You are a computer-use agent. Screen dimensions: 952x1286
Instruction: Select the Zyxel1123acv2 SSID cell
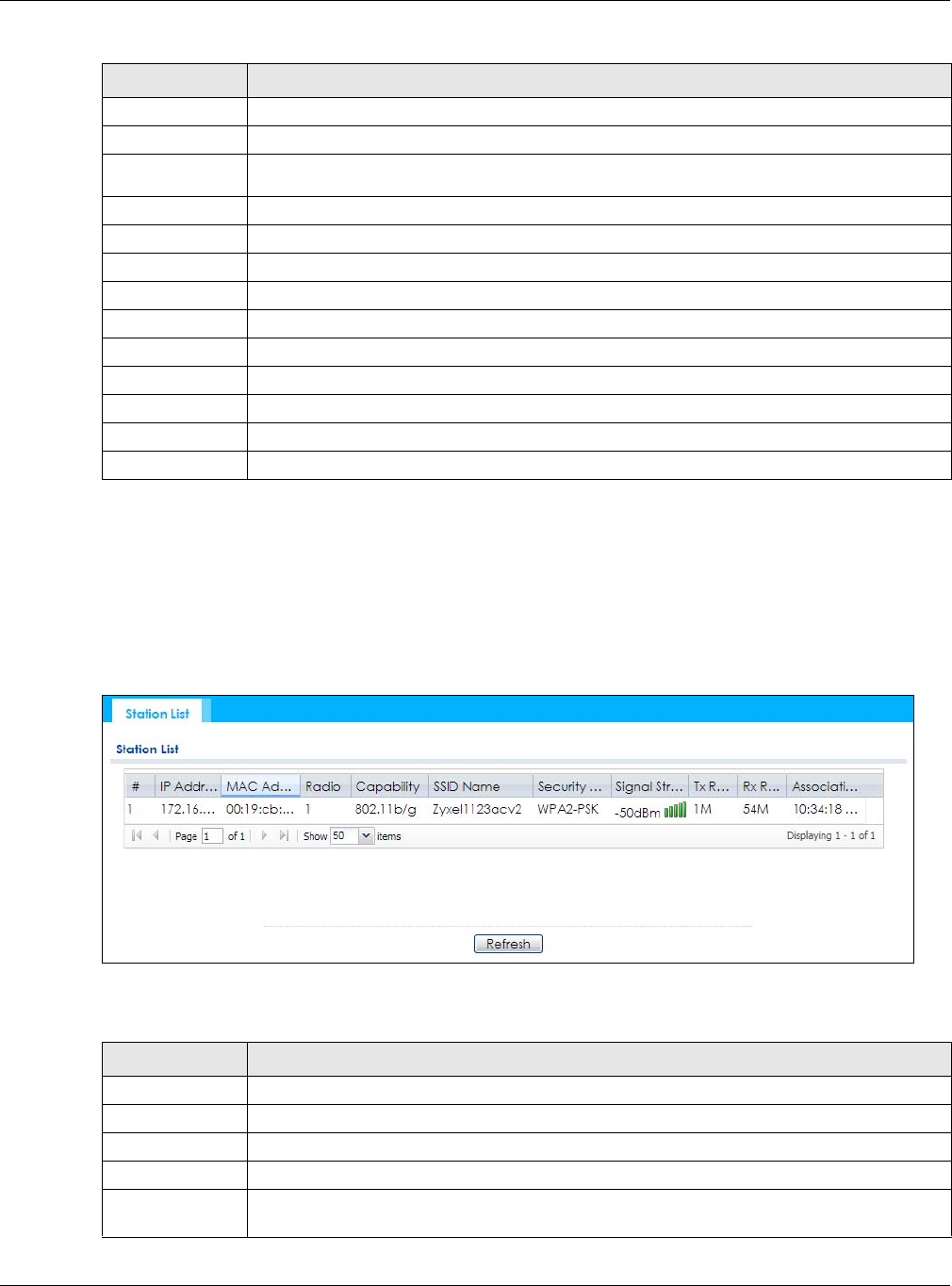pos(477,809)
